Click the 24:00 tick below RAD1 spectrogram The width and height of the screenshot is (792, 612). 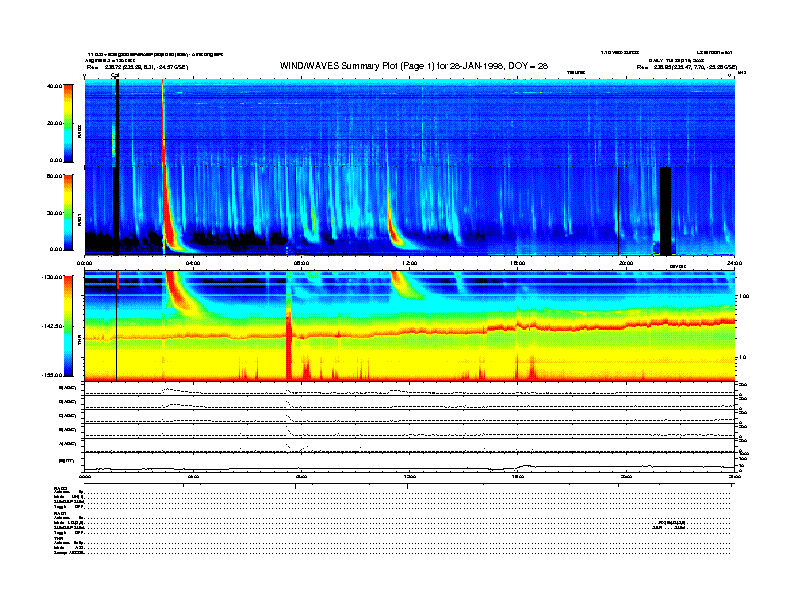click(x=734, y=263)
